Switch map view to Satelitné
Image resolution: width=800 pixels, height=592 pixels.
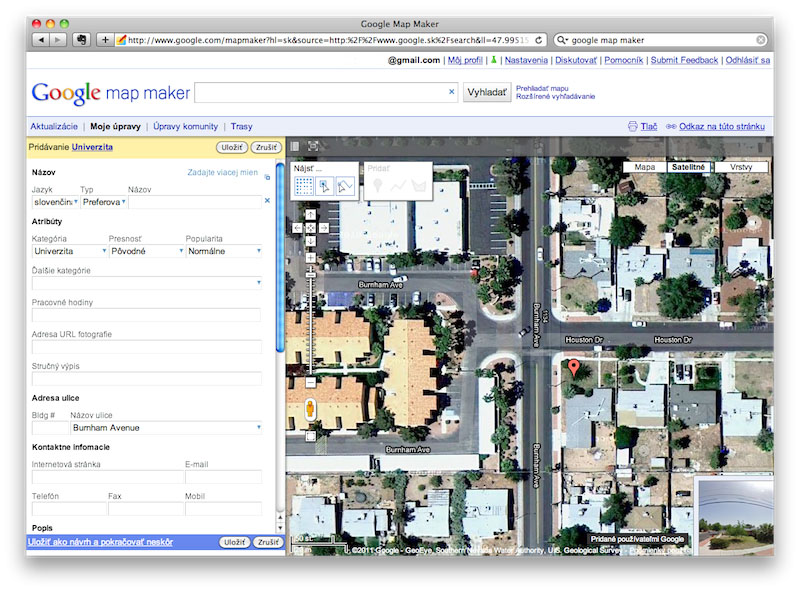point(688,167)
